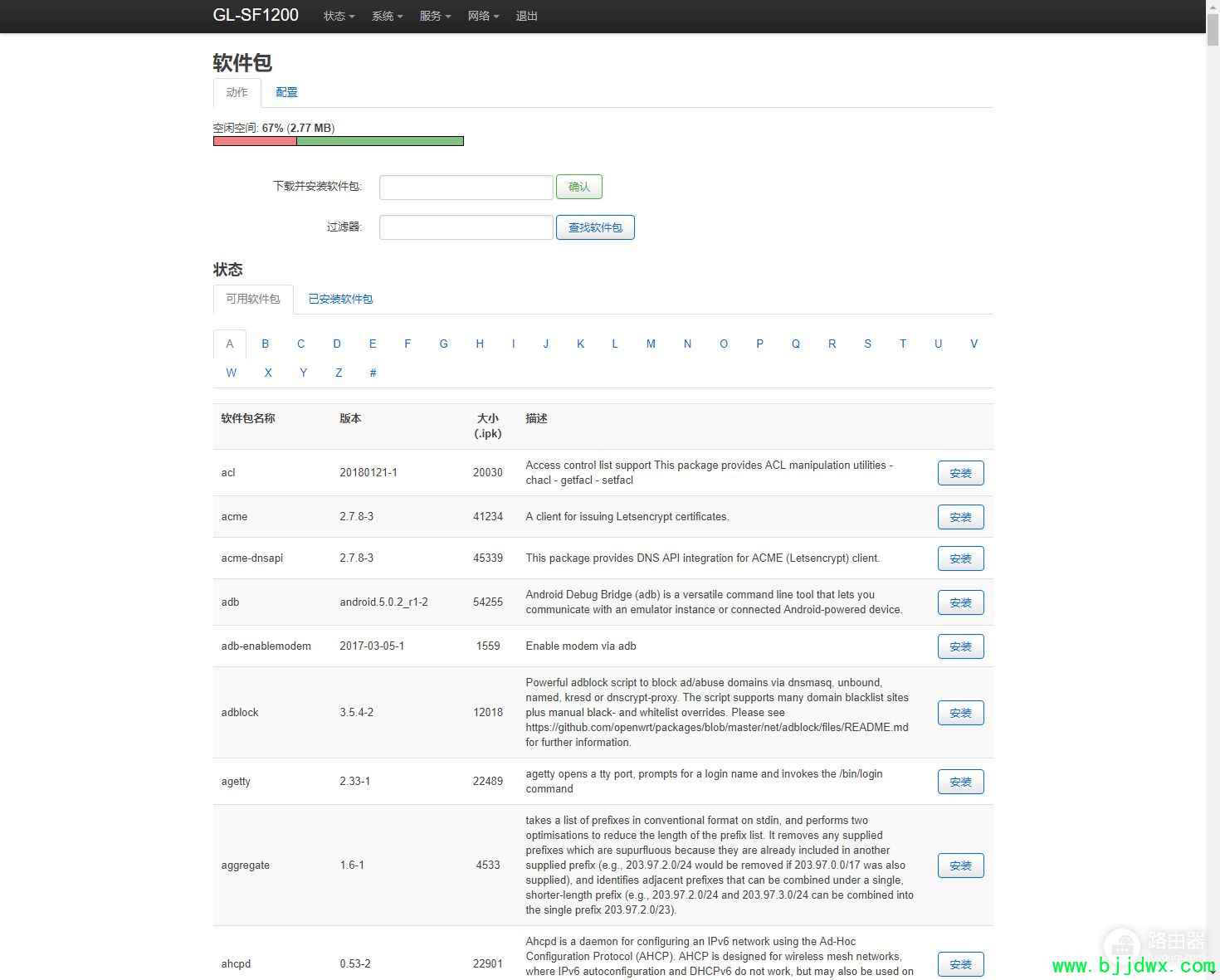Click the adb-enablemodem package name
The height and width of the screenshot is (980, 1220).
coord(266,646)
